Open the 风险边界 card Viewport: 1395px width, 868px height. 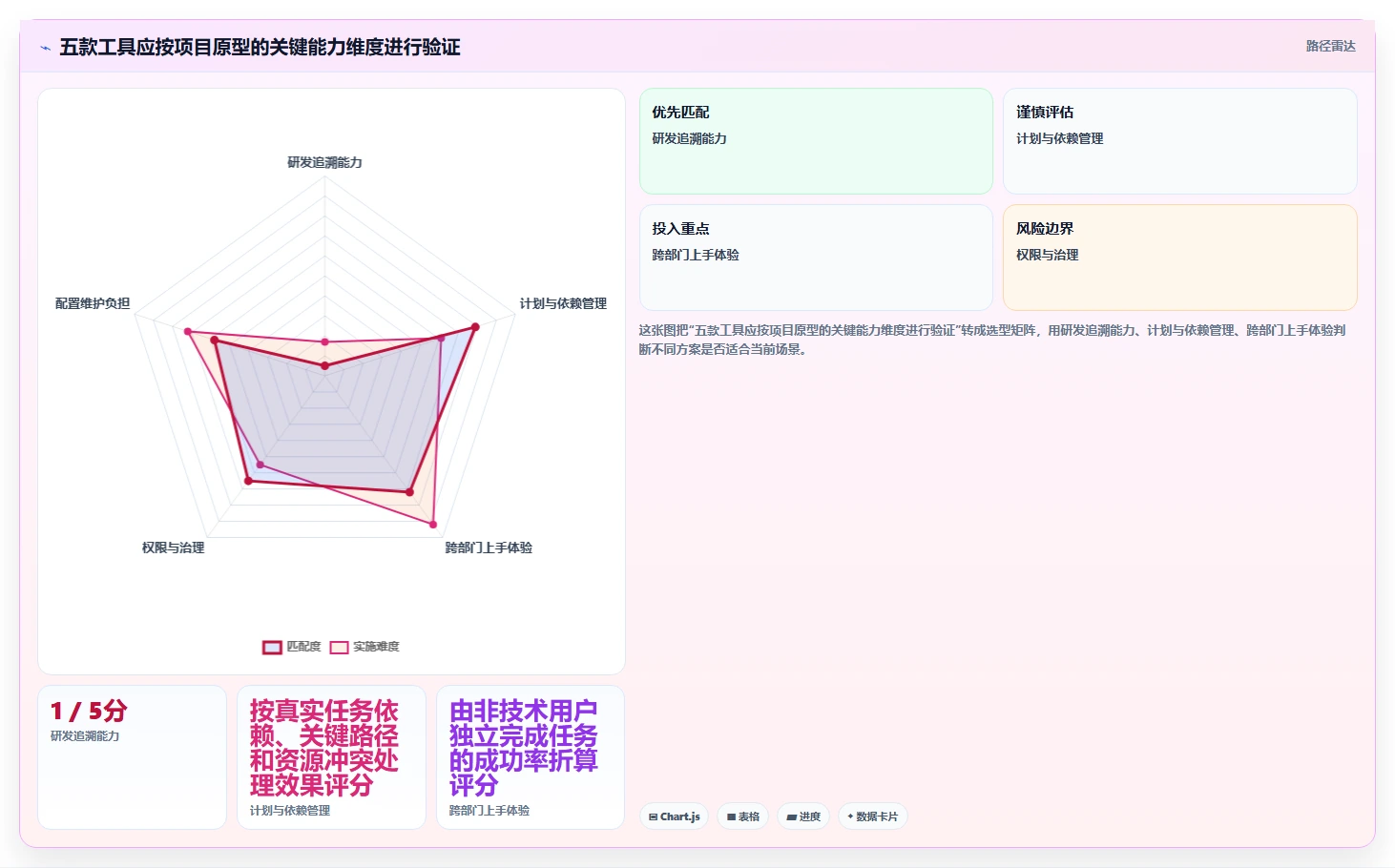pyautogui.click(x=1179, y=258)
